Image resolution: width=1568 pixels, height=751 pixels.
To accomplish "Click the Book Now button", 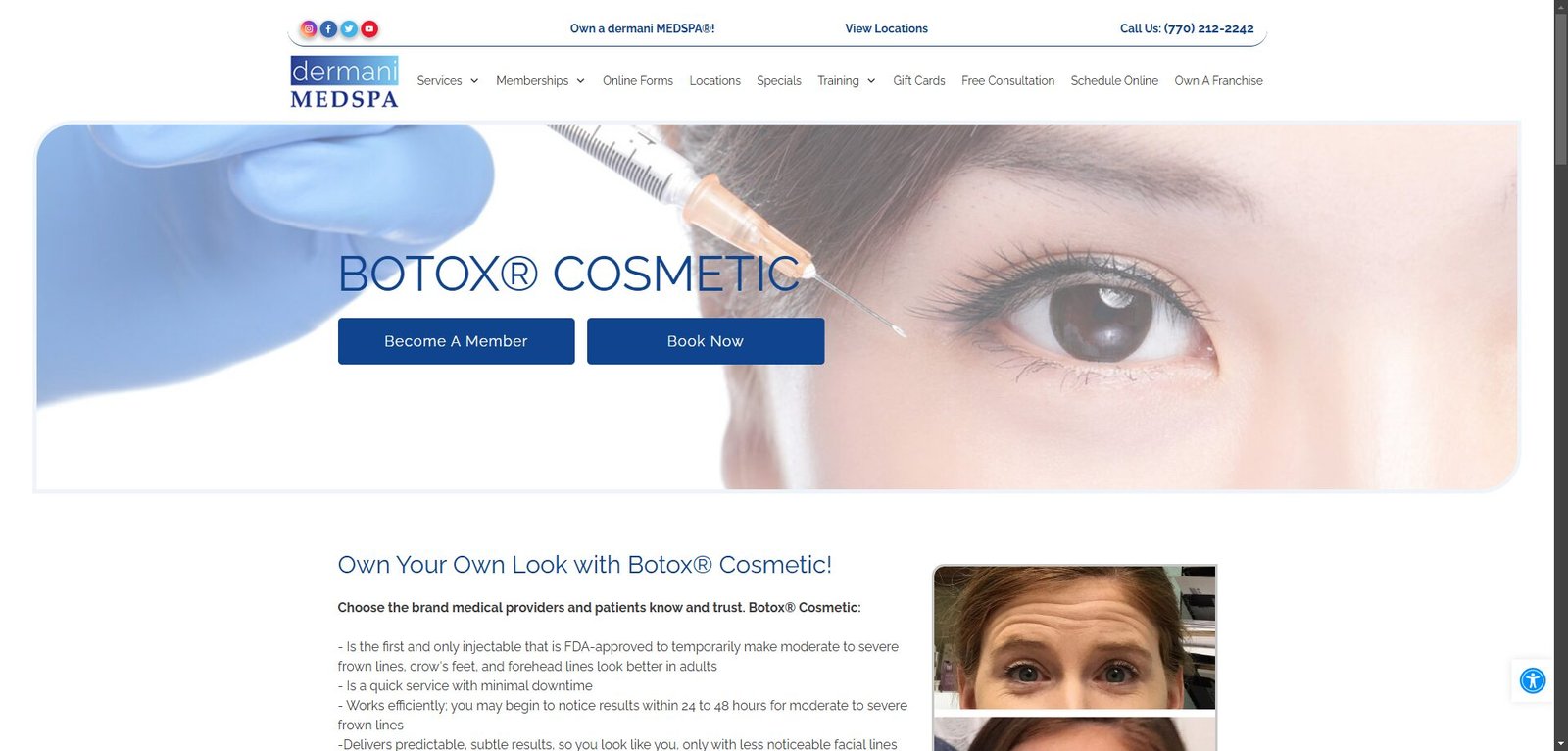I will coord(706,341).
